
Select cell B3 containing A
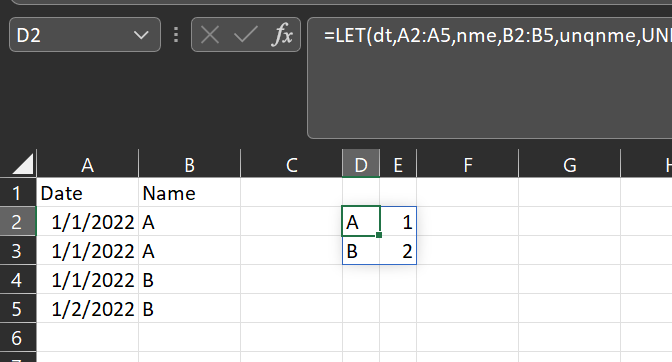coord(189,251)
